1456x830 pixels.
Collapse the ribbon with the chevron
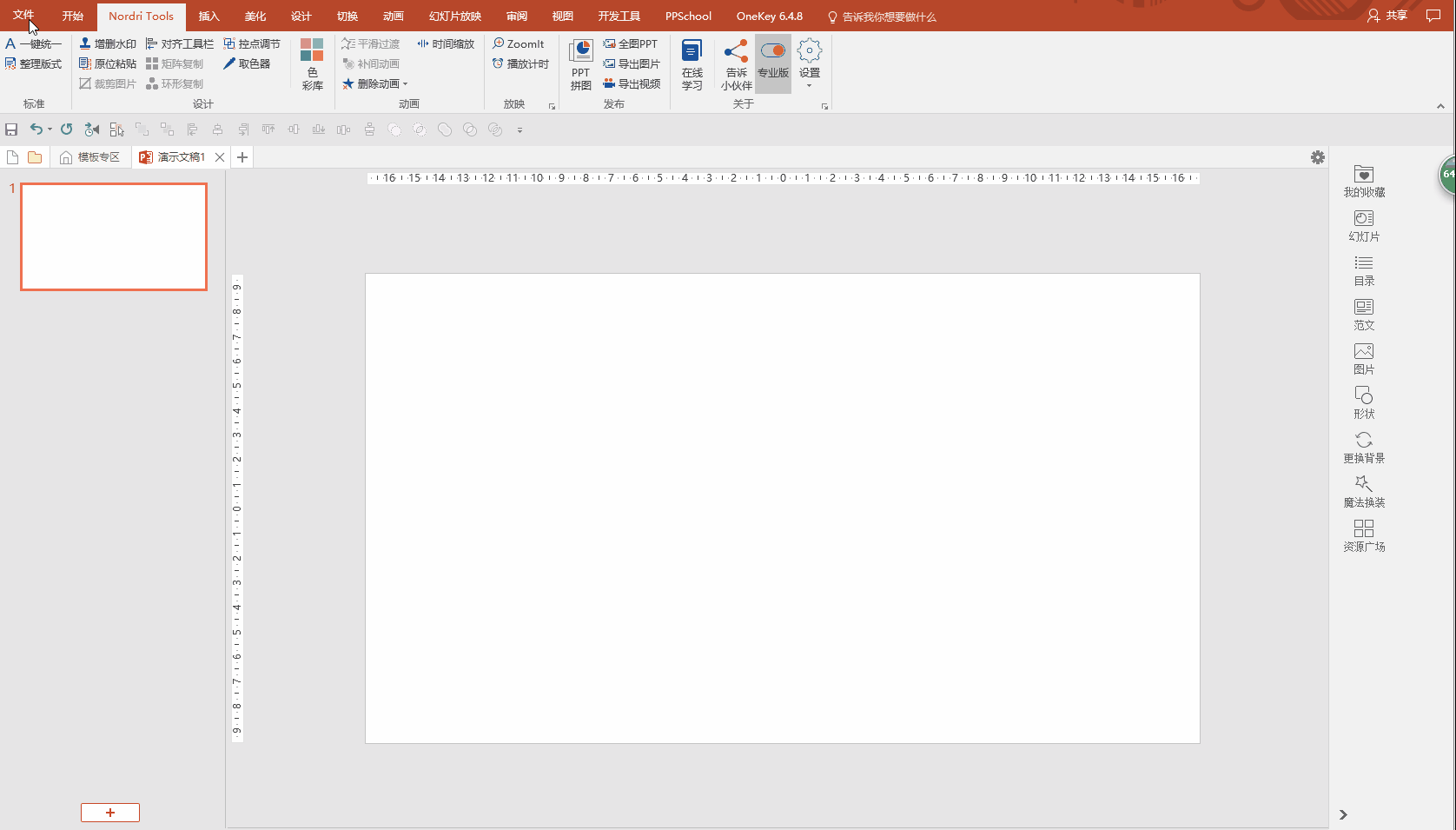[x=1440, y=106]
